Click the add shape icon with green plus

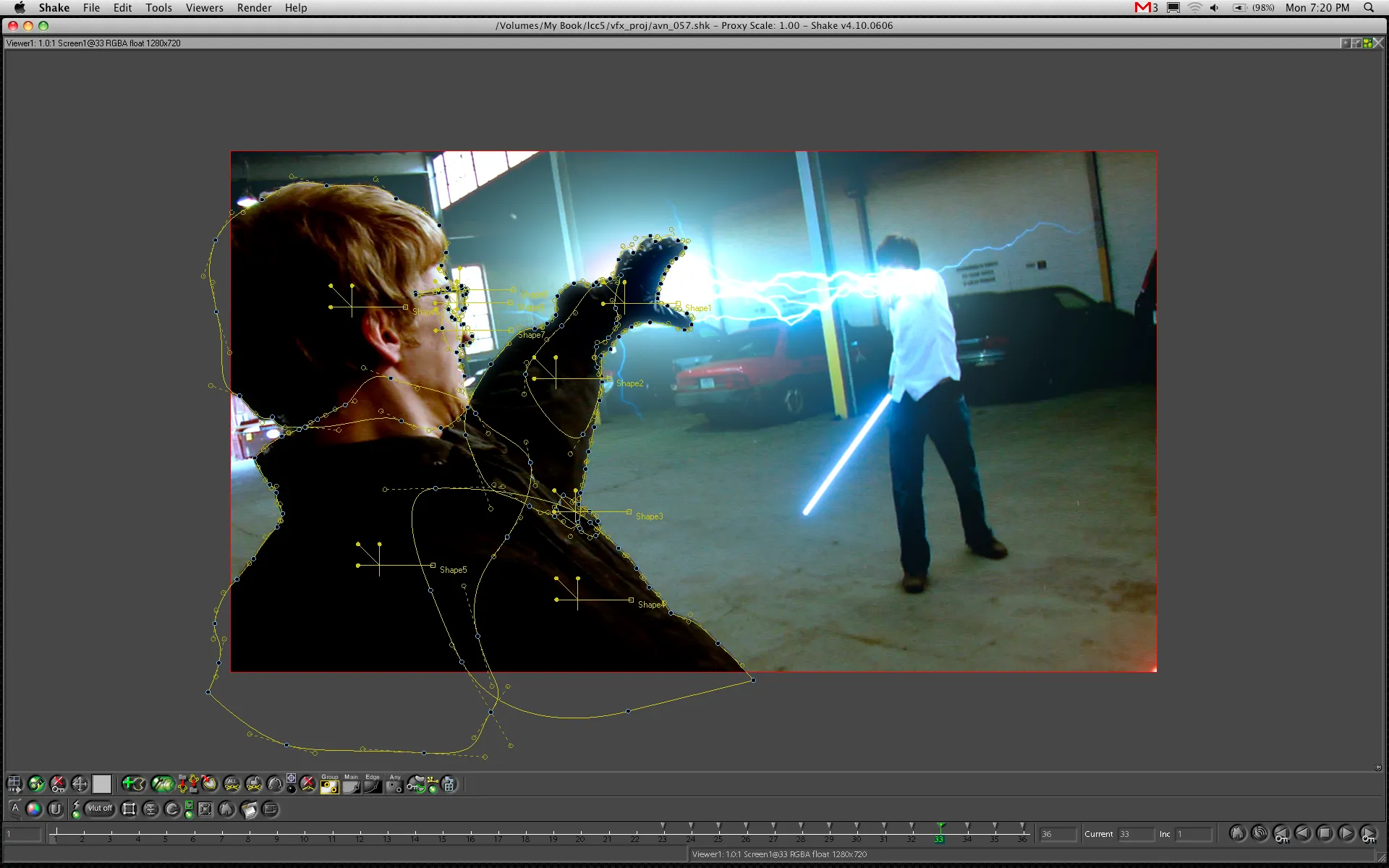coord(134,783)
